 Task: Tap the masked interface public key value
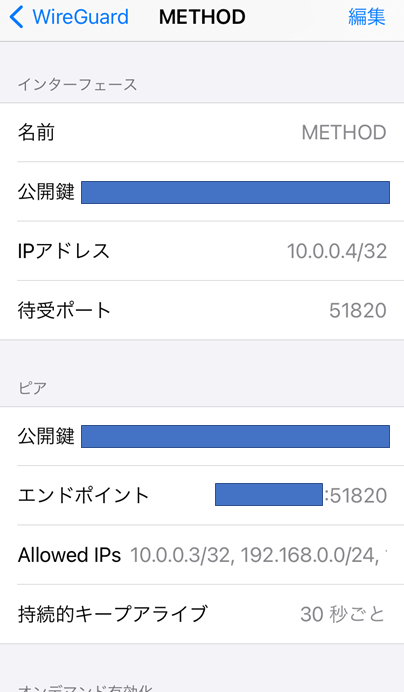(235, 192)
